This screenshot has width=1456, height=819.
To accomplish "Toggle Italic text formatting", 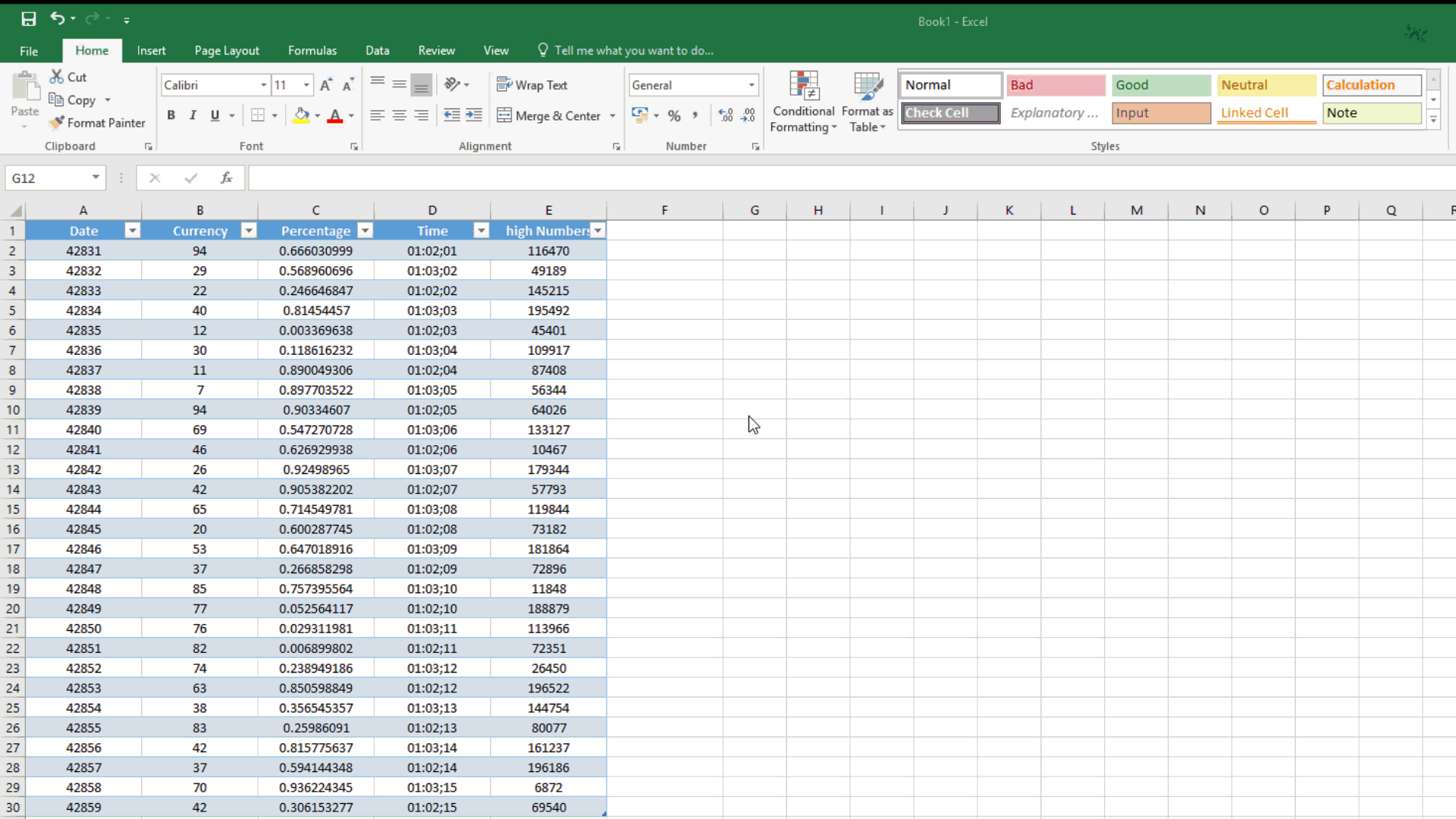I will (x=194, y=115).
